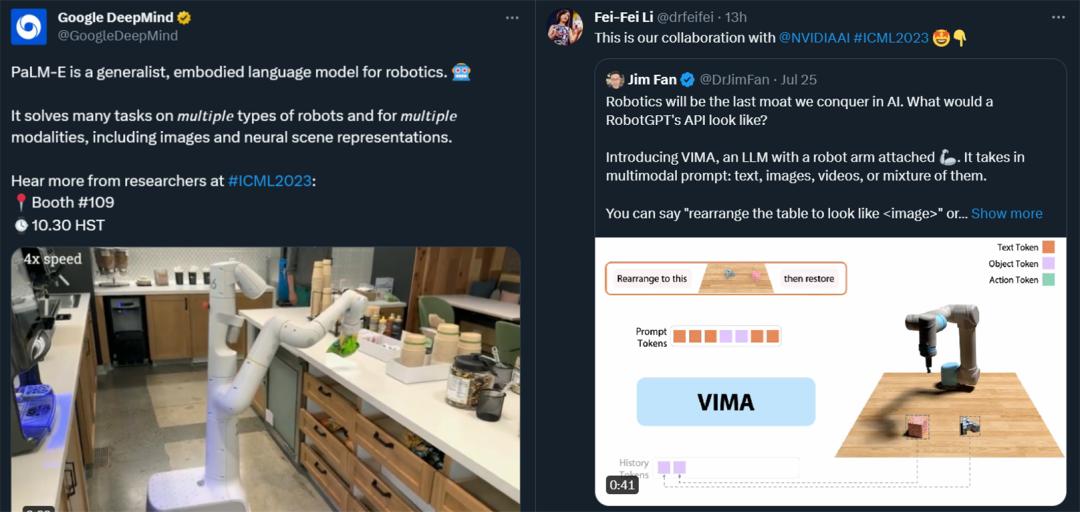The width and height of the screenshot is (1080, 512).
Task: Open Fei-Fei Li profile picture
Action: (566, 26)
